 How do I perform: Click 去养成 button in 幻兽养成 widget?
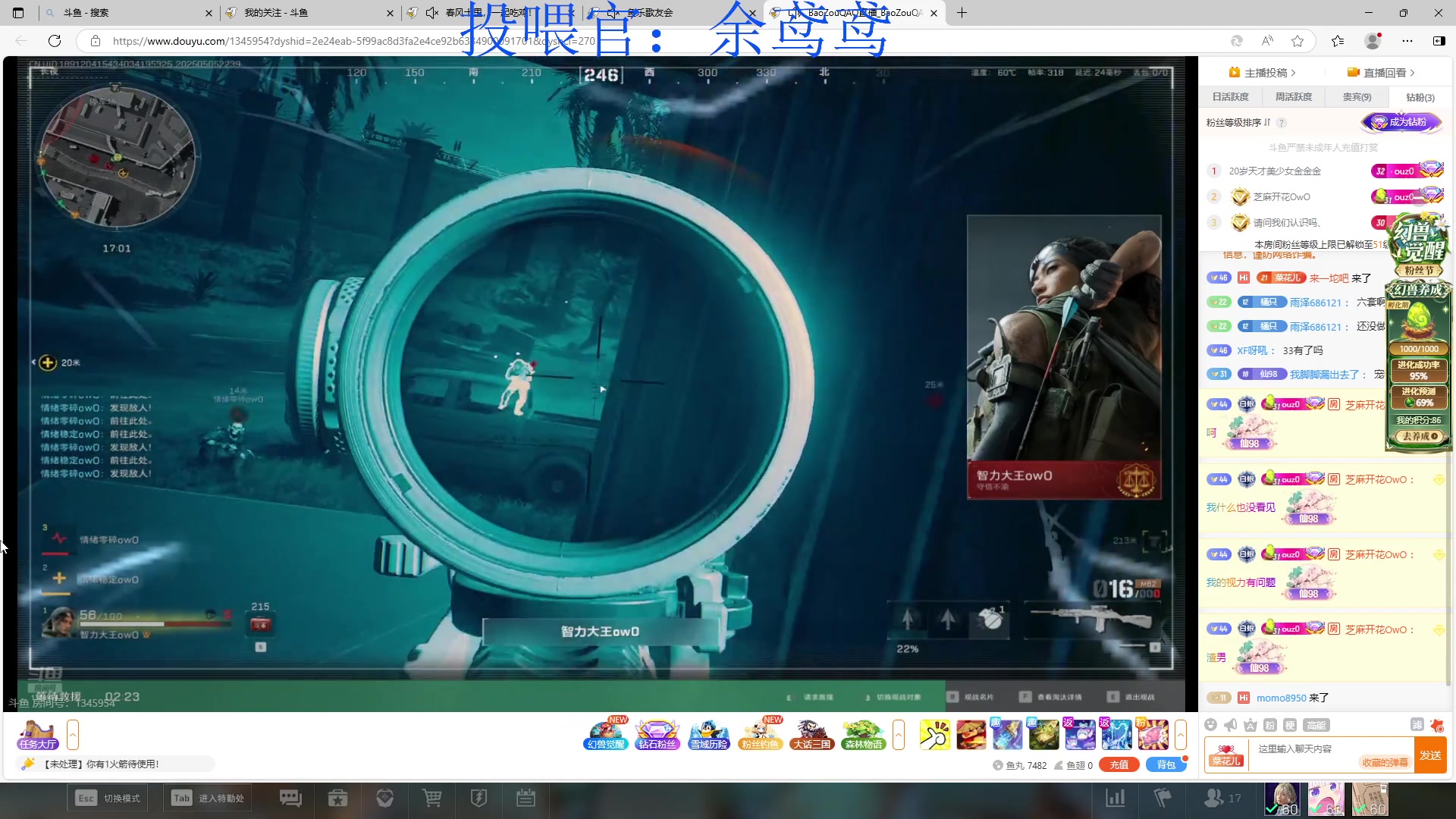pos(1419,436)
